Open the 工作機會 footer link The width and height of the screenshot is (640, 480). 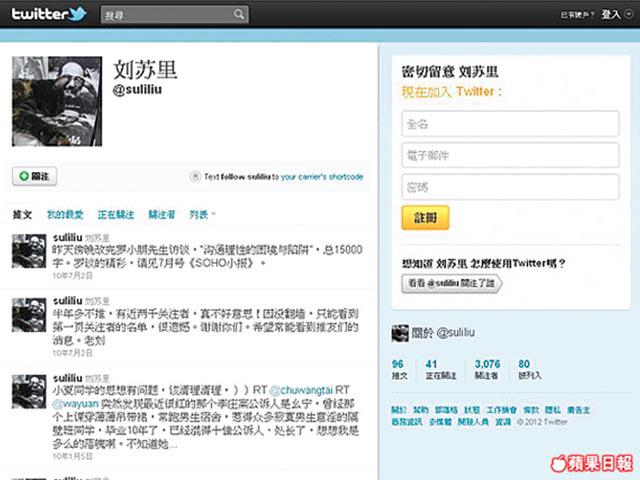point(501,410)
